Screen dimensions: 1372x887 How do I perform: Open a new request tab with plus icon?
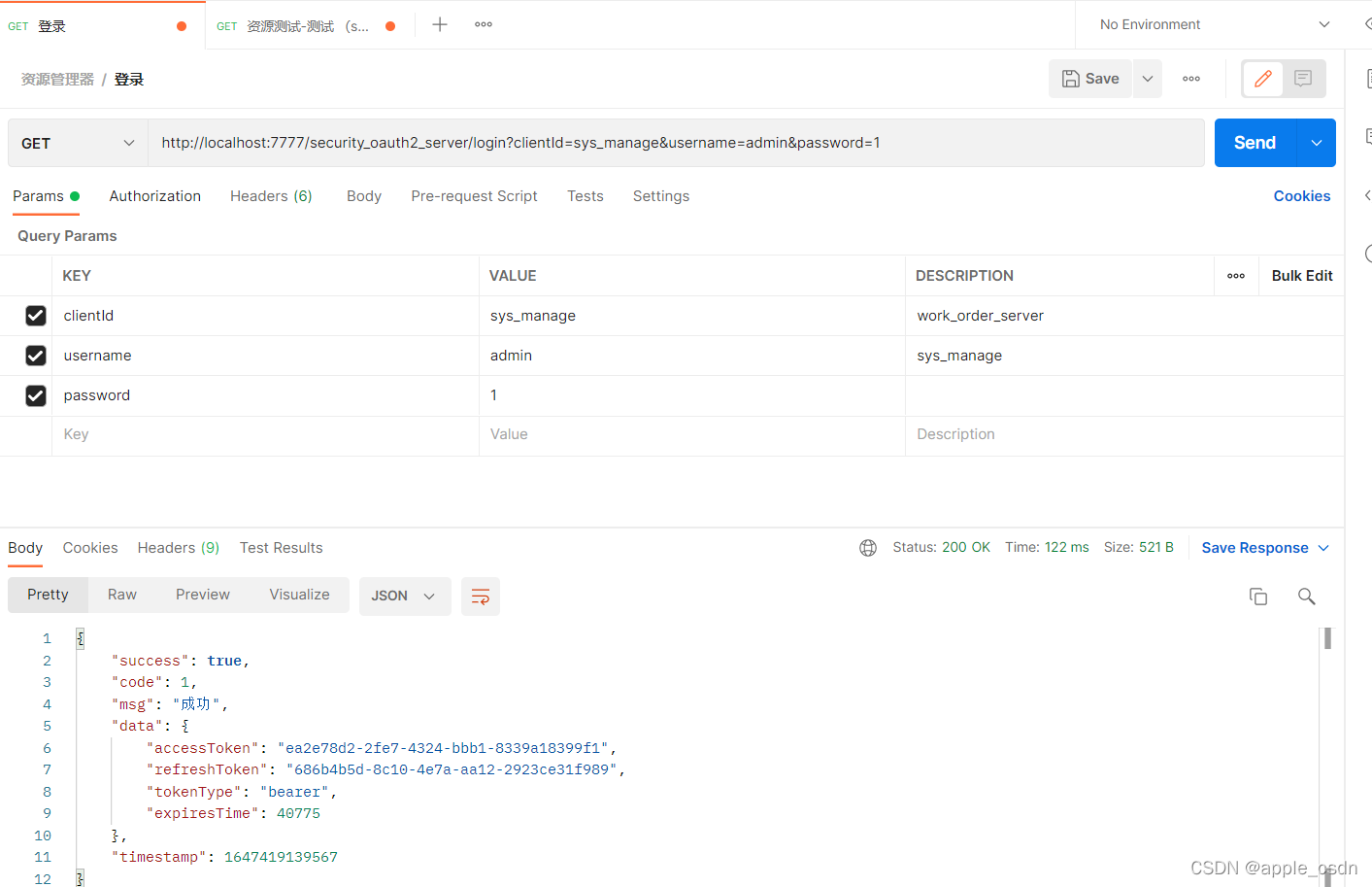pyautogui.click(x=440, y=24)
